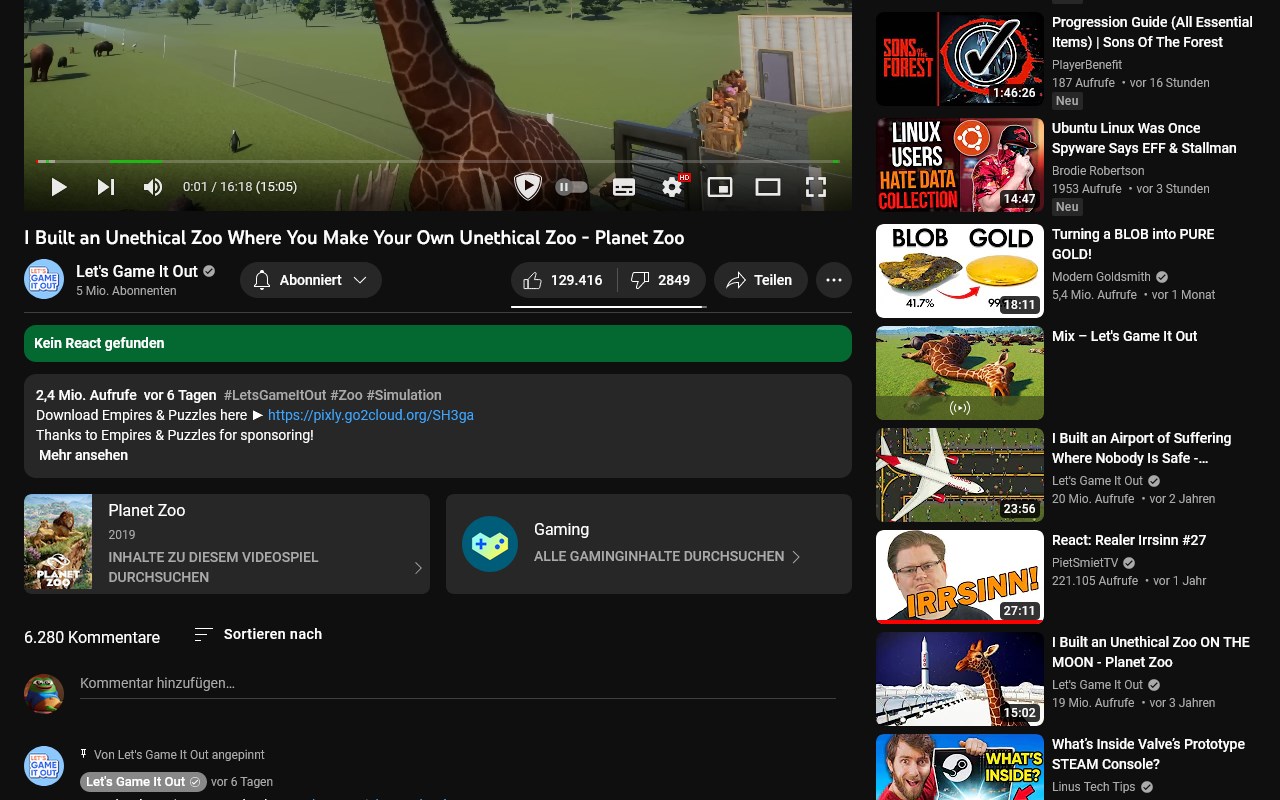Visit Linus Tech Tips channel
The height and width of the screenshot is (800, 1280).
(x=1094, y=787)
